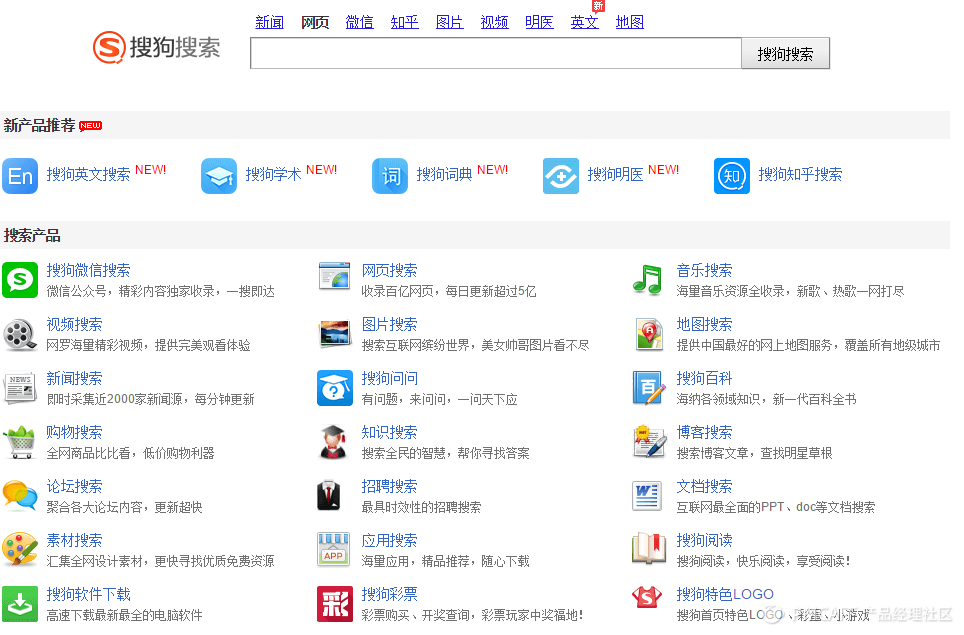Screen dimensions: 964x635
Task: Click the Sogou search logo
Action: click(157, 47)
